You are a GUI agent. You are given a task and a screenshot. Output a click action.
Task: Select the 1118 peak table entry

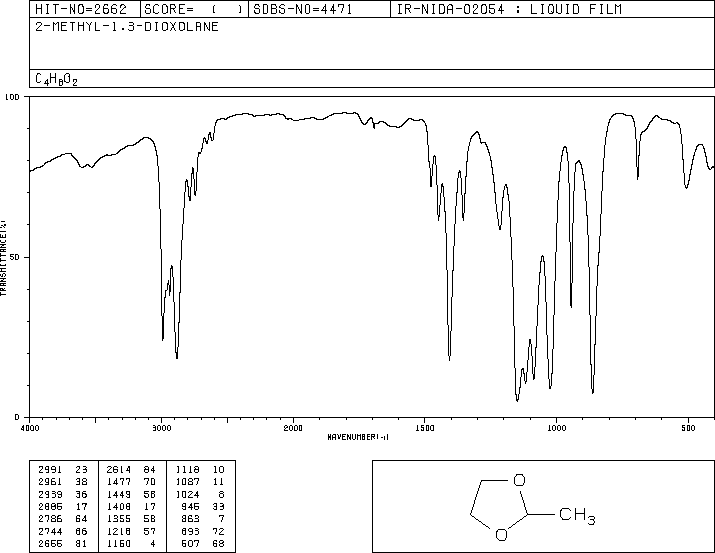[200, 470]
